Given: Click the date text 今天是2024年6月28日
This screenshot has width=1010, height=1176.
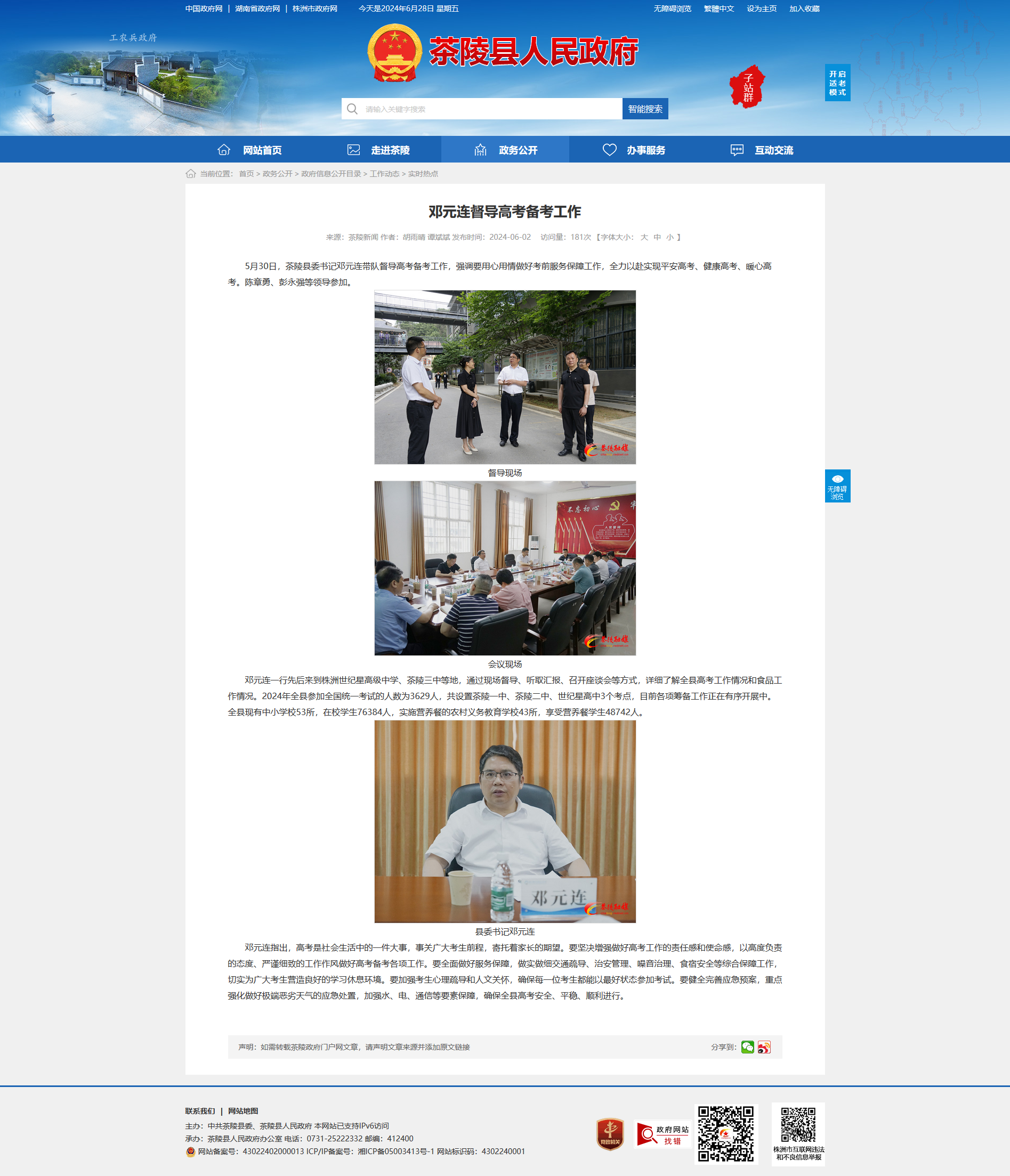Looking at the screenshot, I should pyautogui.click(x=397, y=9).
